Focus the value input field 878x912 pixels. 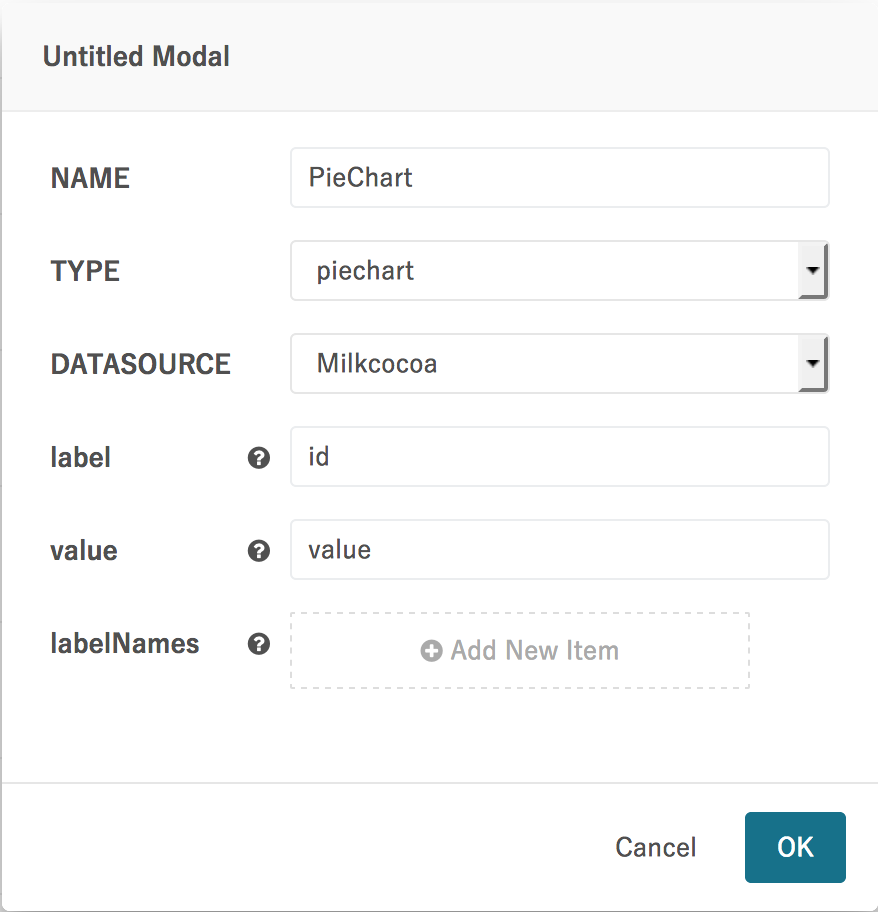[x=559, y=550]
